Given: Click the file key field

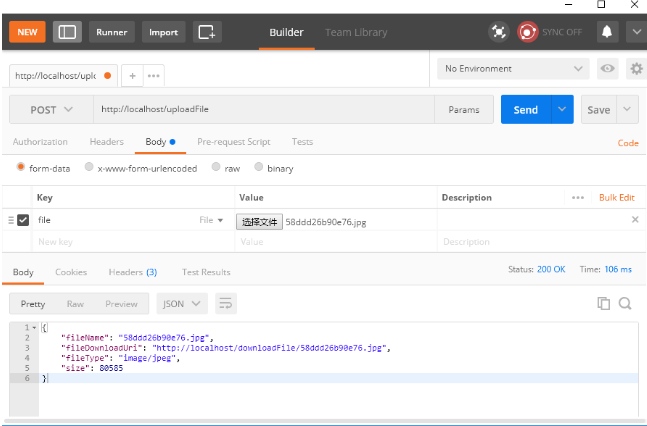Looking at the screenshot, I should (116, 220).
